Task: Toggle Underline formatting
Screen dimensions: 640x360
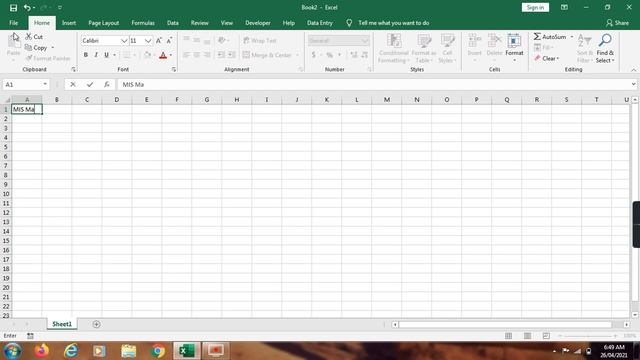Action: [x=107, y=55]
